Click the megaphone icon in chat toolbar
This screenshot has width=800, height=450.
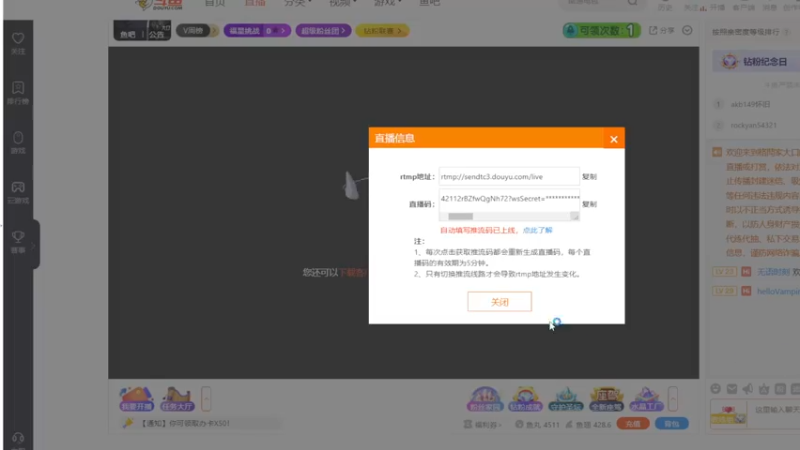click(x=748, y=389)
